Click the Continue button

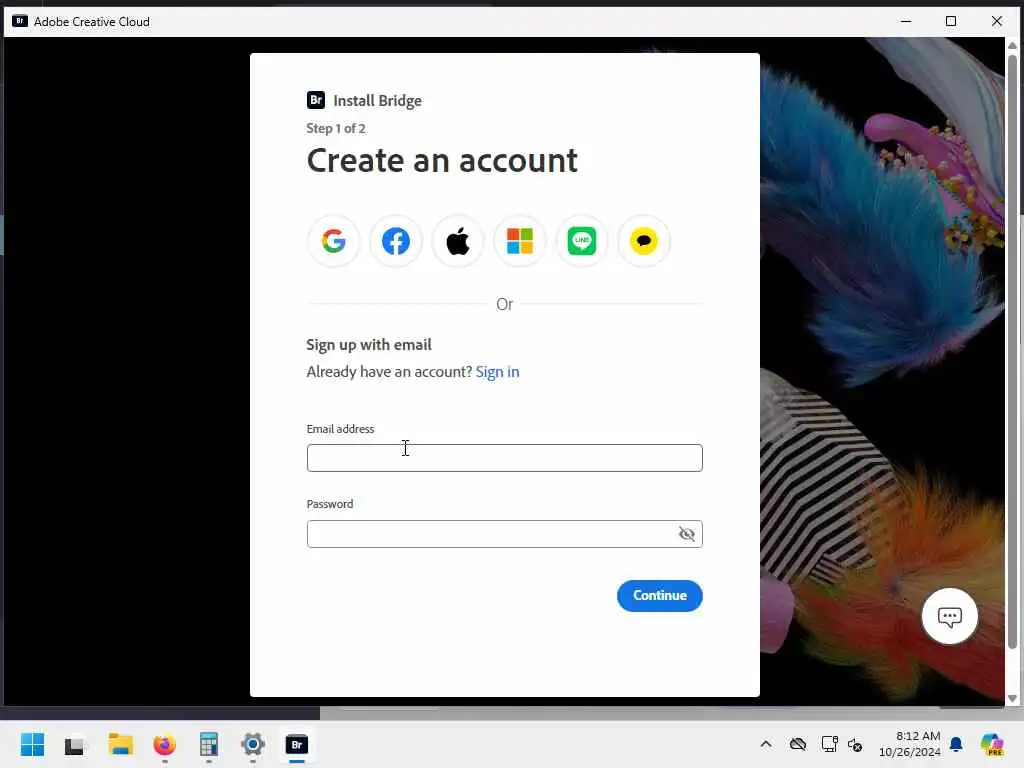click(x=660, y=596)
